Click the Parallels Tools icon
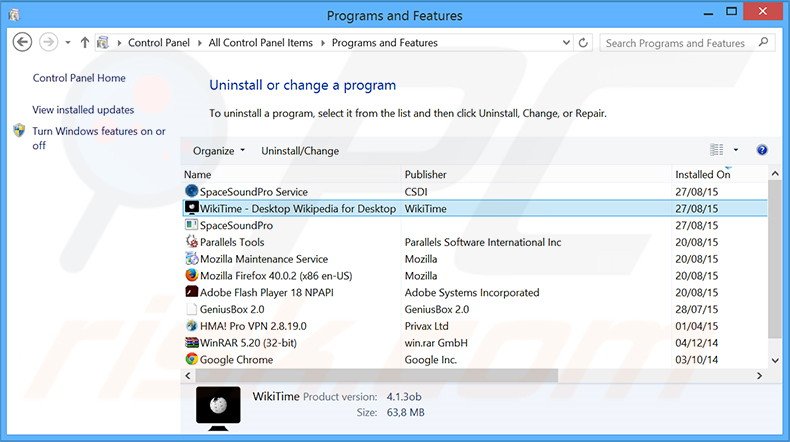Viewport: 790px width, 442px height. coord(191,241)
